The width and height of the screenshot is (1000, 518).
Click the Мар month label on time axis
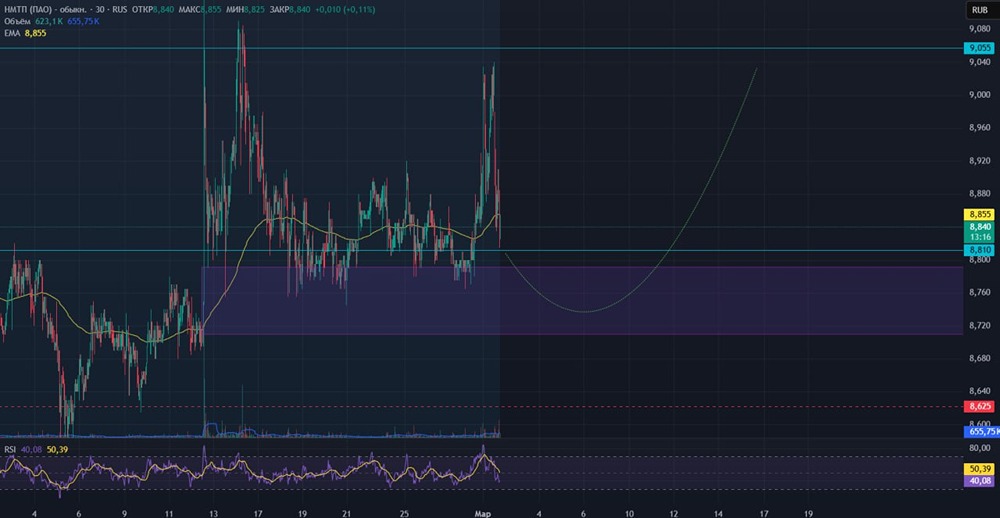tap(482, 512)
